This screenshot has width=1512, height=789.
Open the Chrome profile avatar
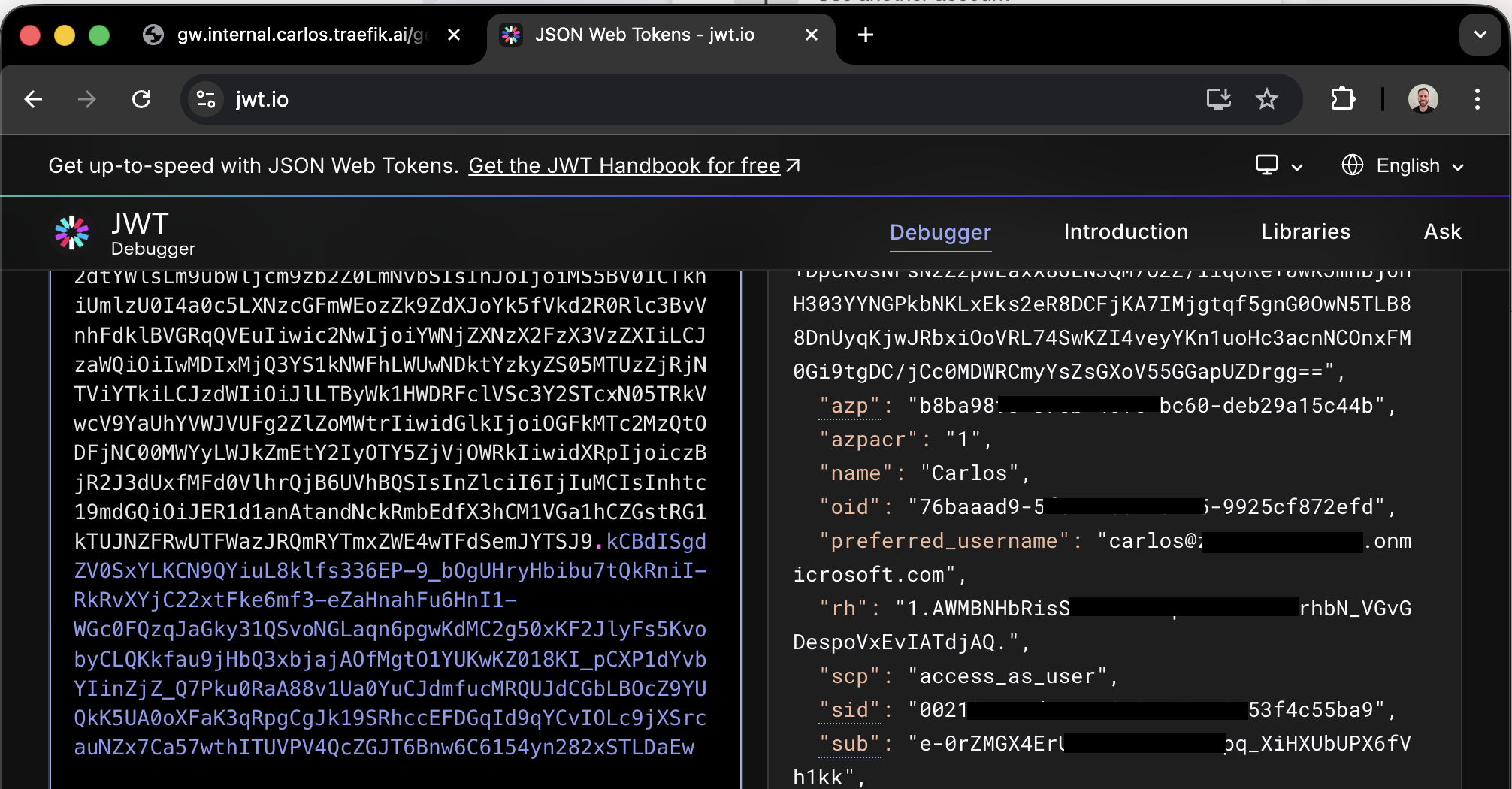(1423, 99)
